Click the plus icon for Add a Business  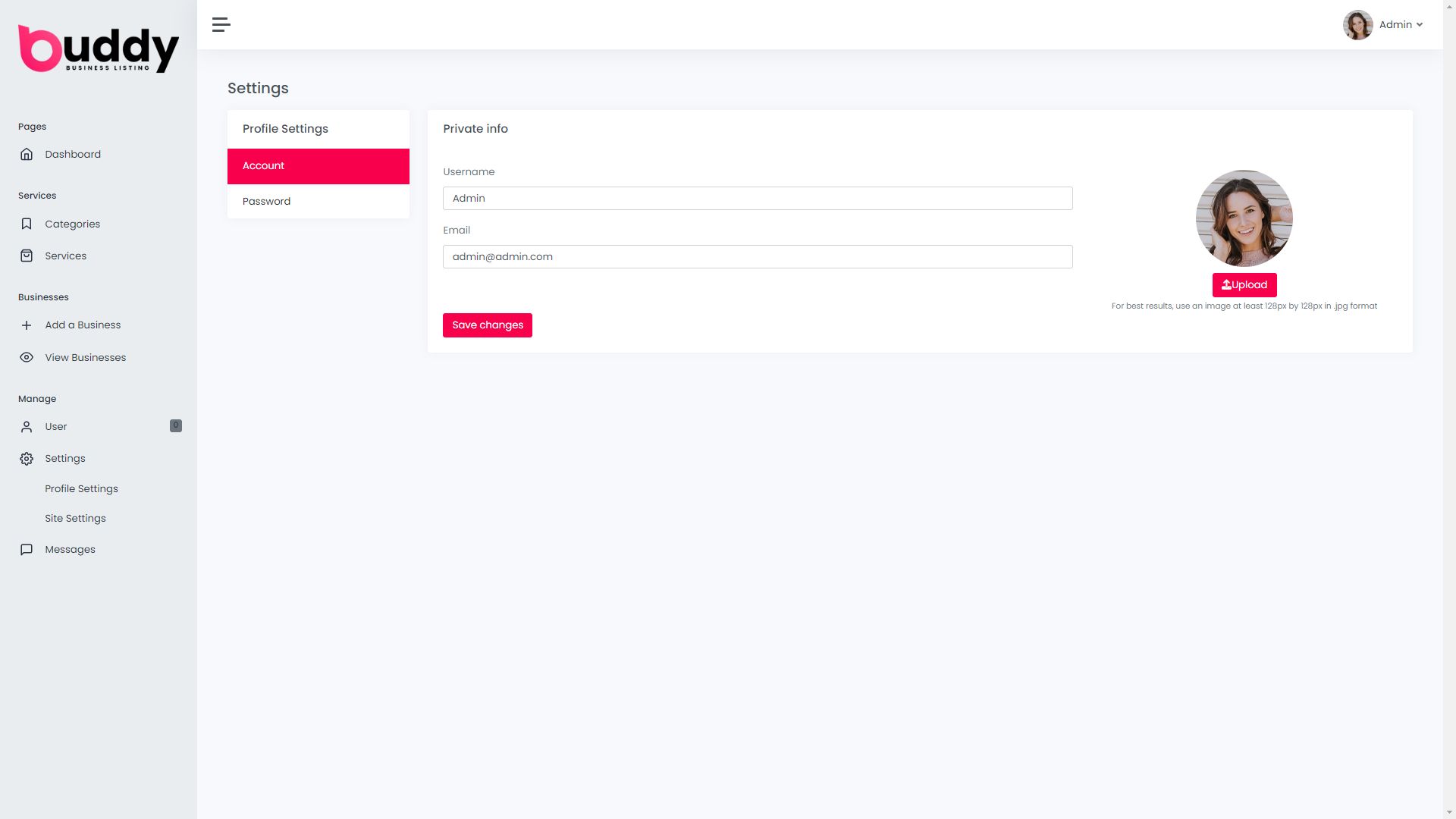pos(27,325)
